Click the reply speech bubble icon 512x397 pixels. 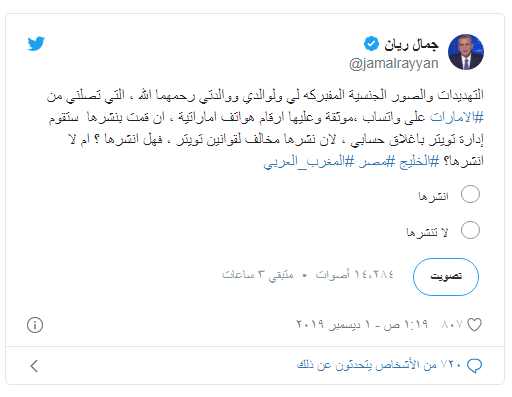474,366
